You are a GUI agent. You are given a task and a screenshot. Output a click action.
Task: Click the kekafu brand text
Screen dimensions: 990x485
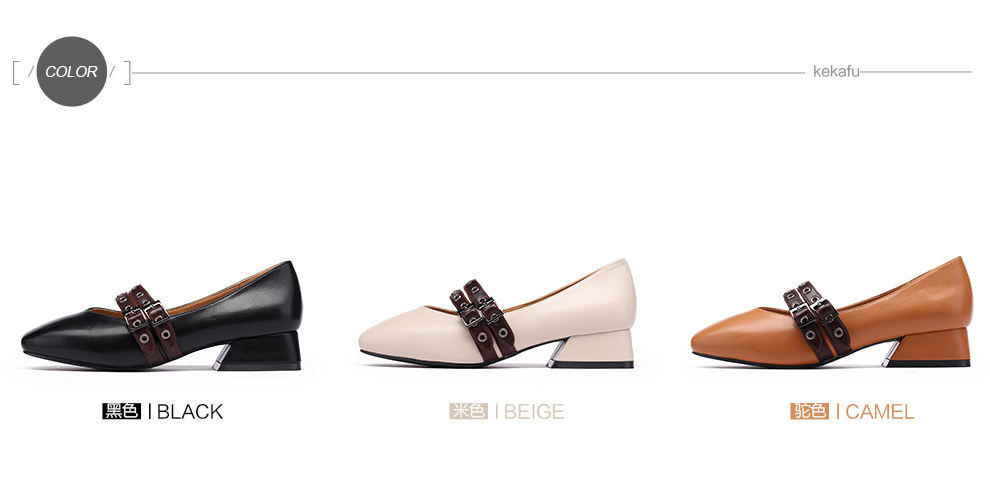click(836, 71)
